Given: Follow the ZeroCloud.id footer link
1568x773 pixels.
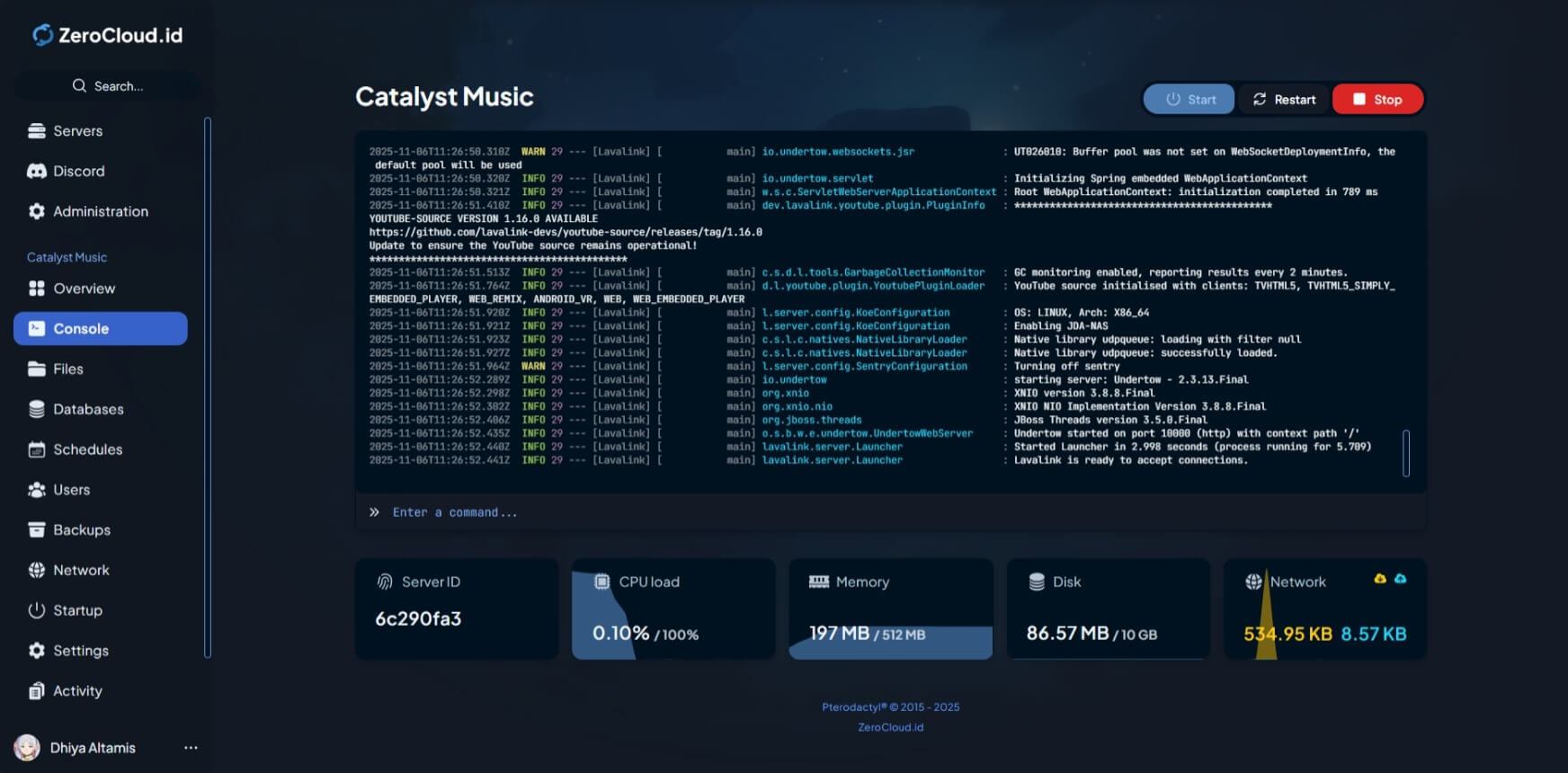Looking at the screenshot, I should pos(890,727).
